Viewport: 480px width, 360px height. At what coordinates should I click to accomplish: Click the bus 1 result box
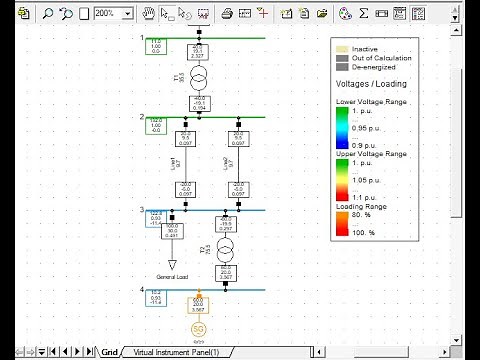tap(156, 46)
